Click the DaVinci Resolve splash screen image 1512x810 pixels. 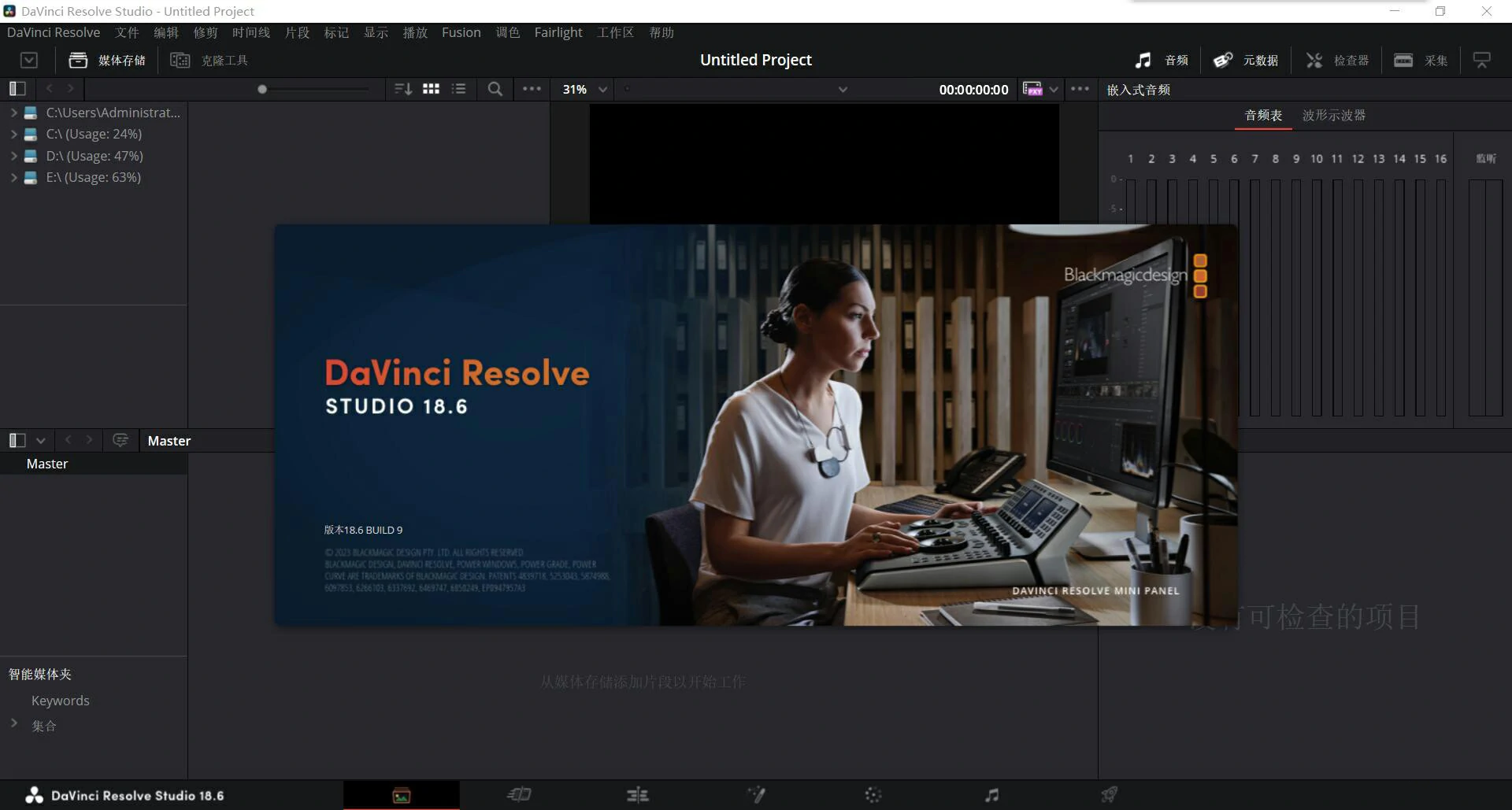pos(756,425)
